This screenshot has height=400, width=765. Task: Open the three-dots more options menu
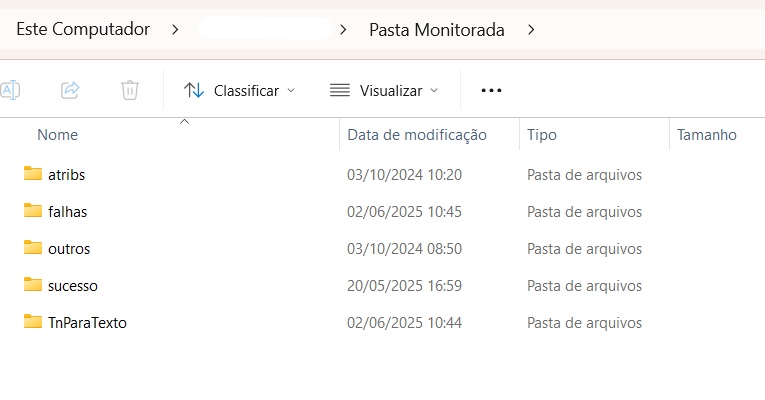[491, 90]
